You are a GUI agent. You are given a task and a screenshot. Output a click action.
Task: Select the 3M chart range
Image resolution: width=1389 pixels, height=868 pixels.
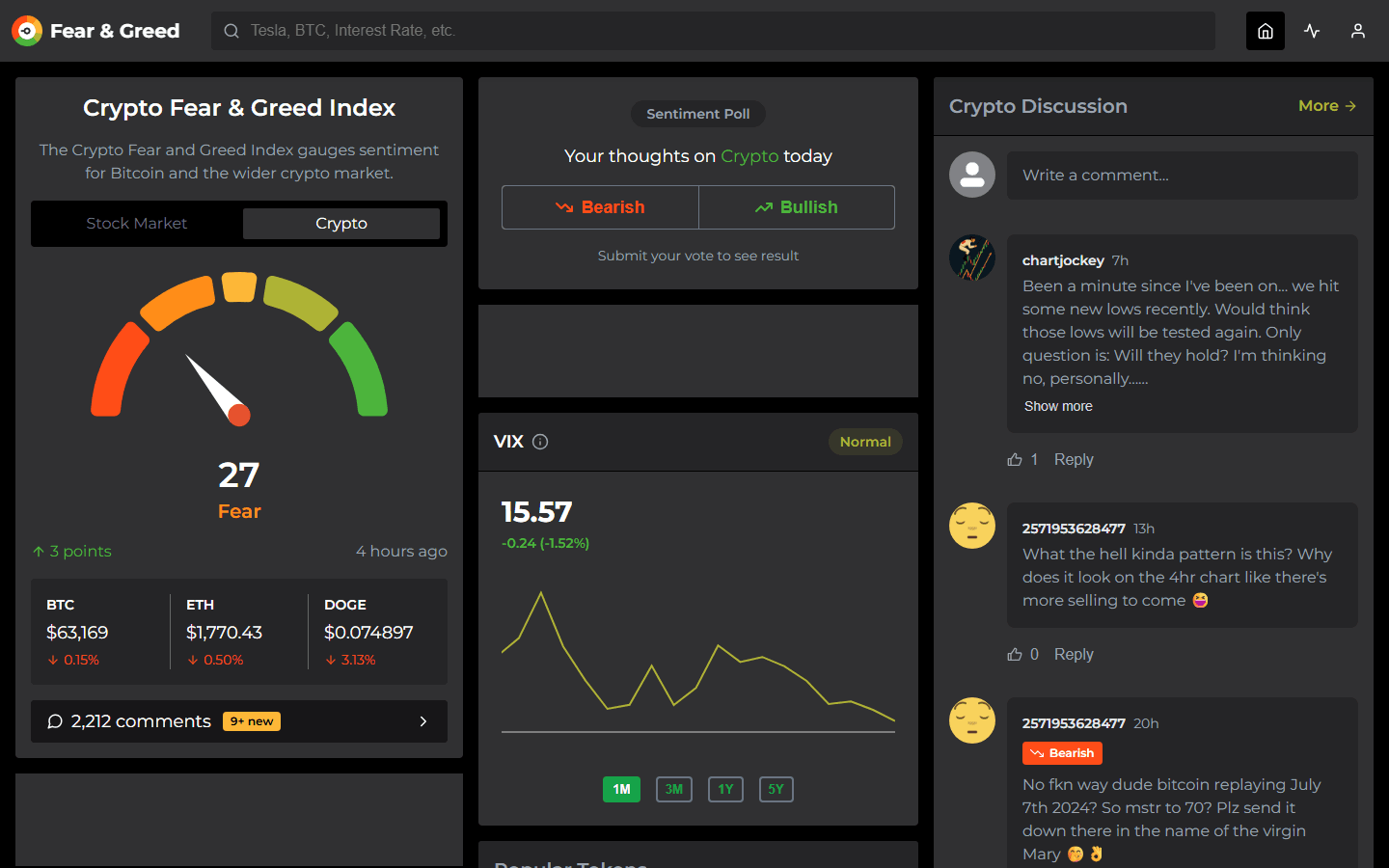673,789
